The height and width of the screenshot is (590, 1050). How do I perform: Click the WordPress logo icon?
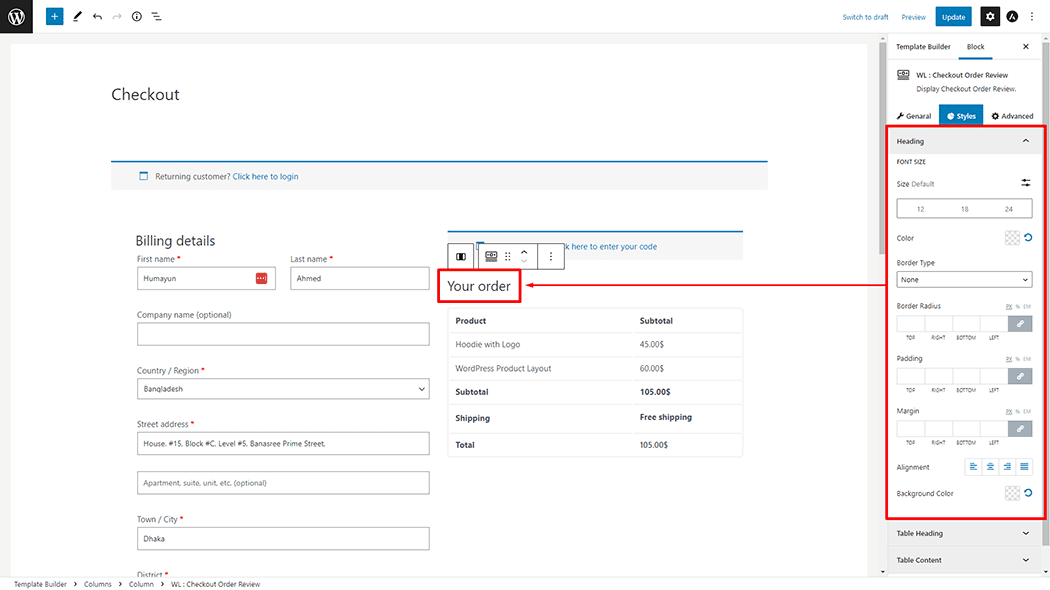pyautogui.click(x=16, y=16)
